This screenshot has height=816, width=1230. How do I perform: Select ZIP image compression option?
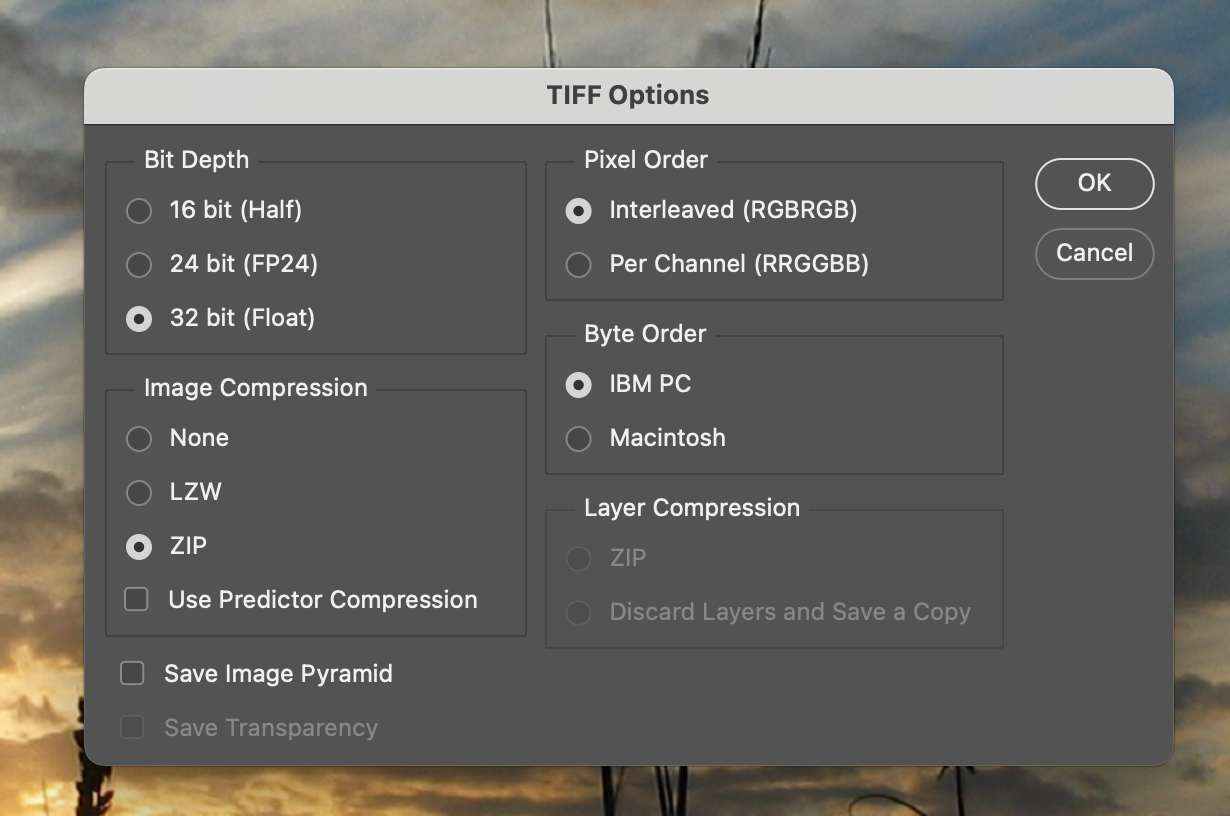tap(139, 547)
